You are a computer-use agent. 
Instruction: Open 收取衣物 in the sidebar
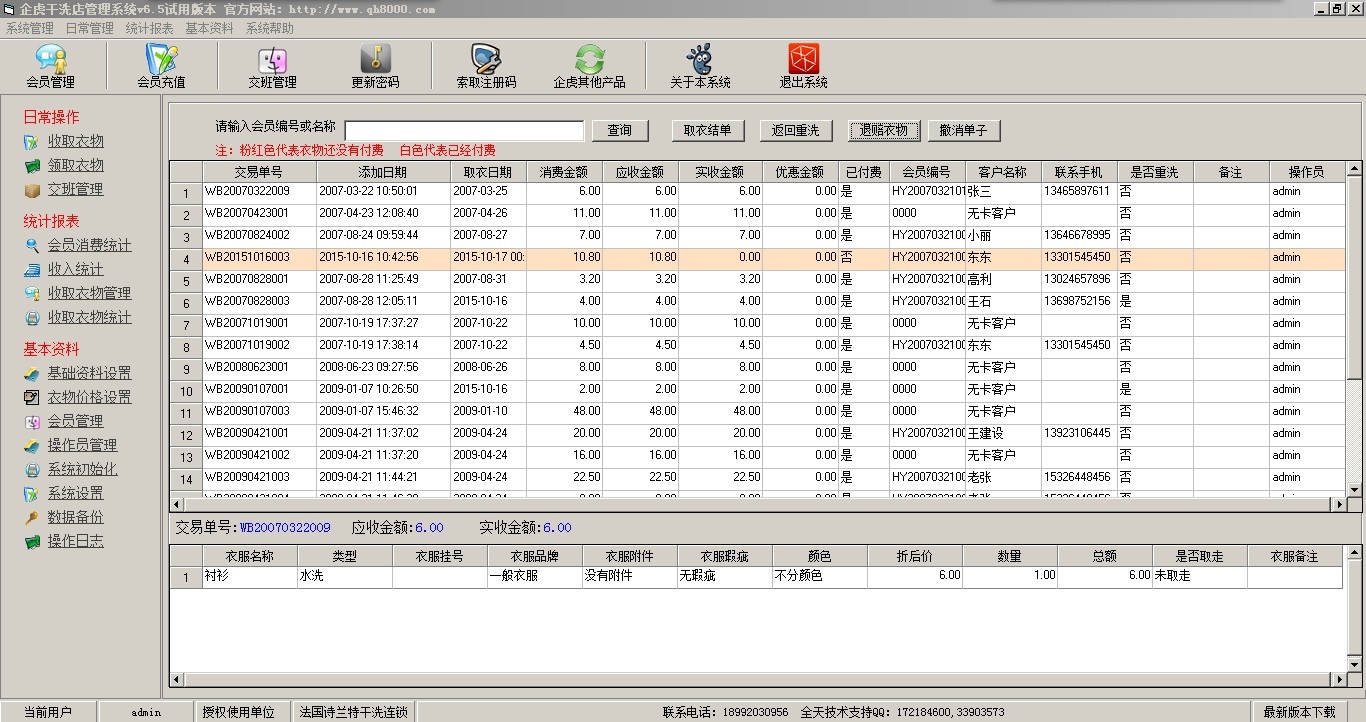click(75, 142)
